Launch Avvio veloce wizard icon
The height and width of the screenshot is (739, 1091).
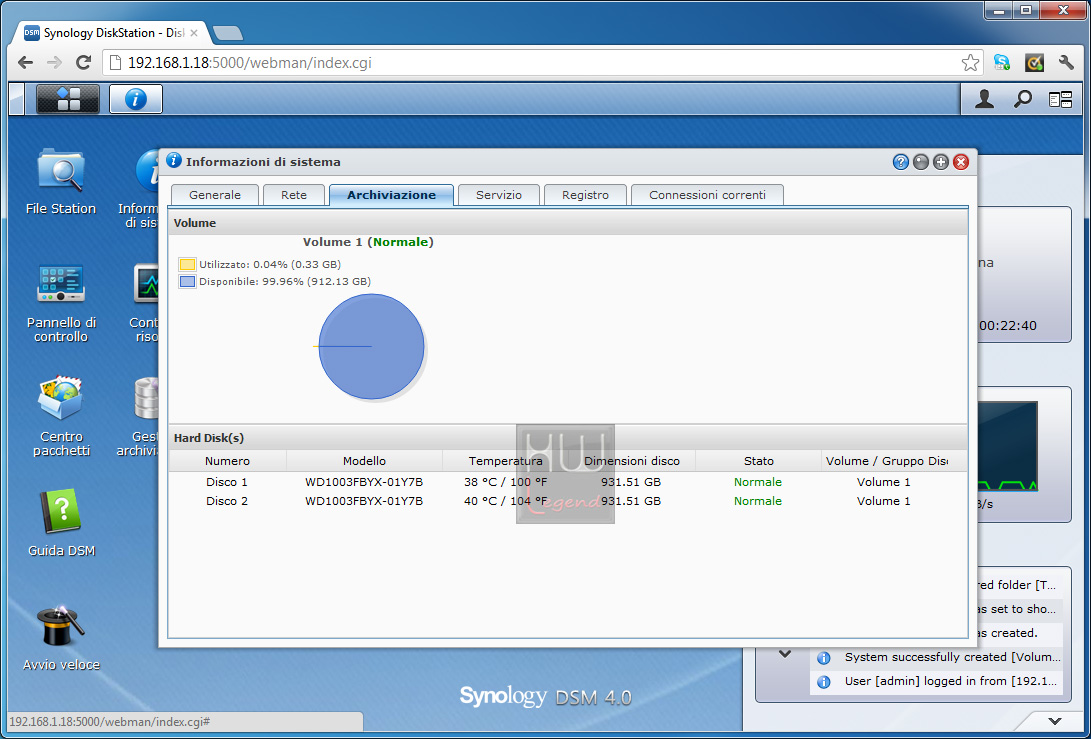coord(61,637)
